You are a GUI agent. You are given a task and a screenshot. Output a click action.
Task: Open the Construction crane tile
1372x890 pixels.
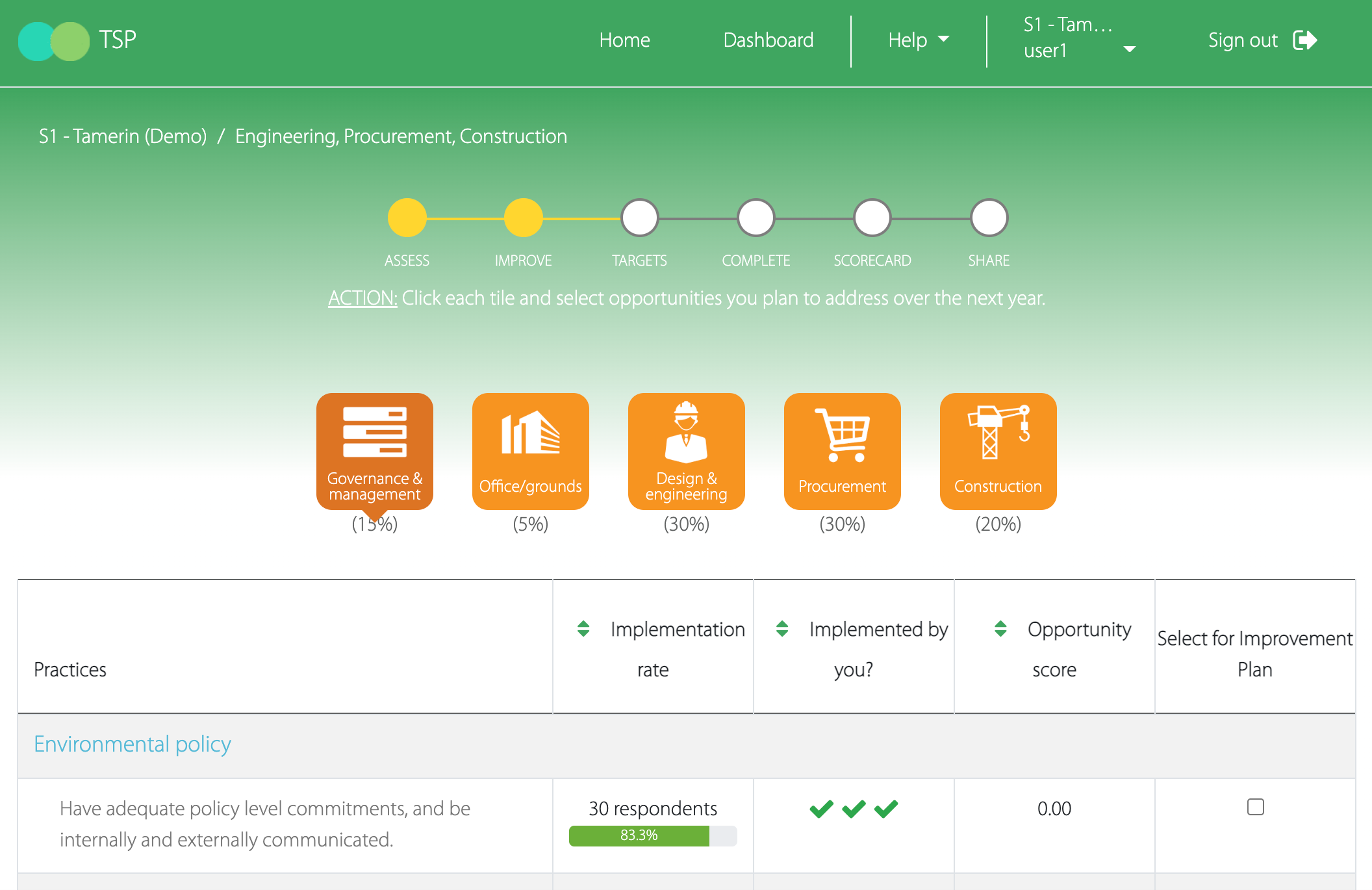coord(998,451)
